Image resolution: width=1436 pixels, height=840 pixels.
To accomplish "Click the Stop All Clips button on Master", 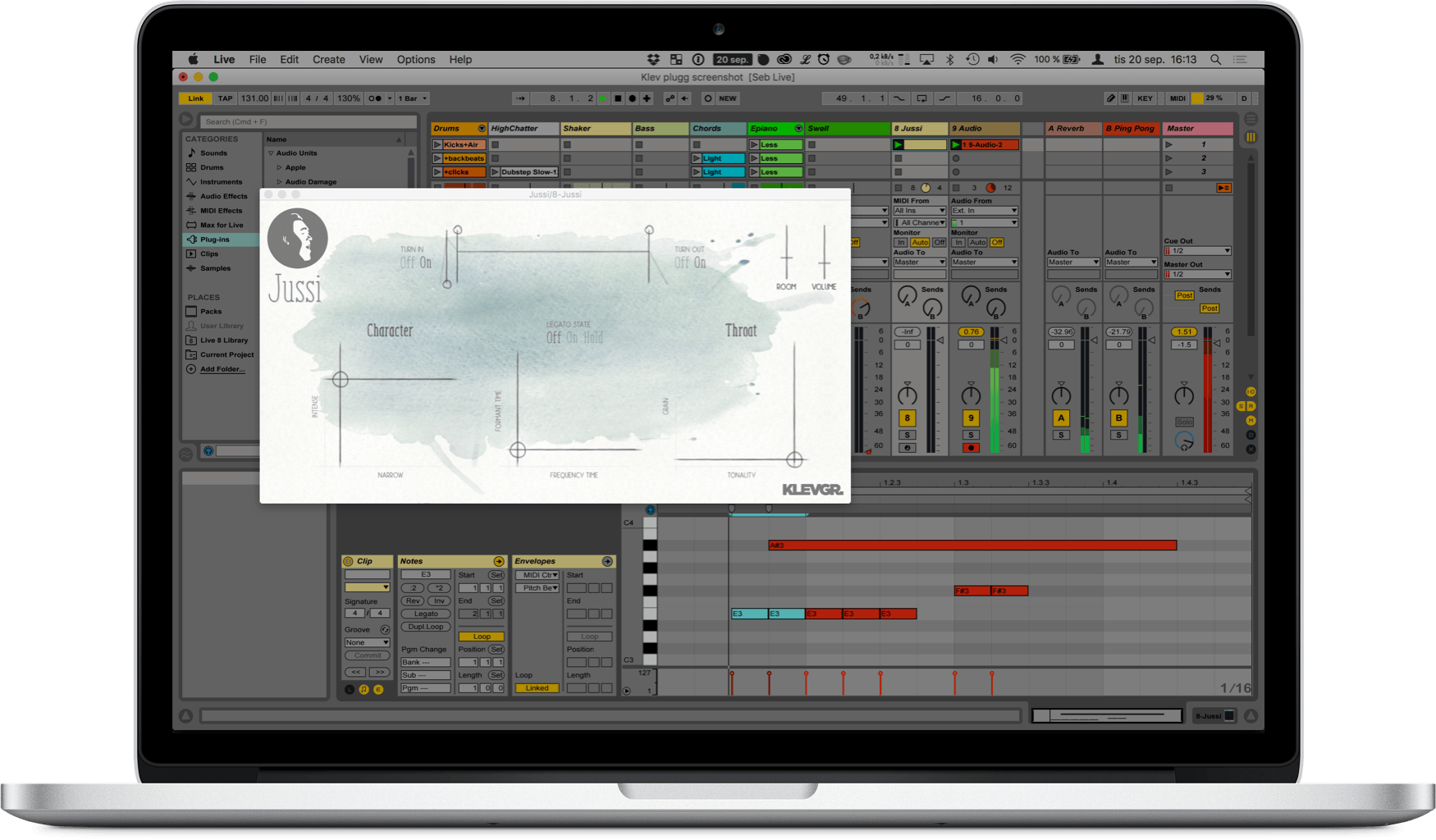I will (x=1169, y=188).
